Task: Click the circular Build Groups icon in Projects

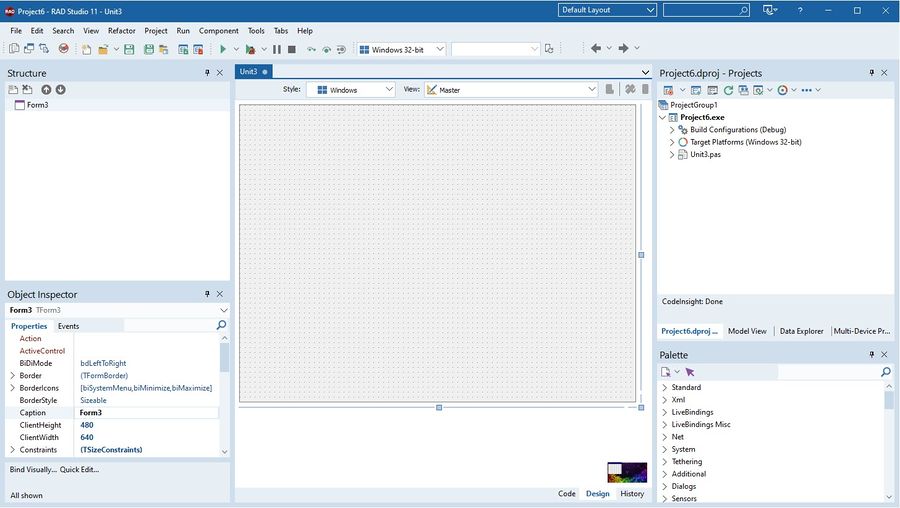Action: pos(782,90)
